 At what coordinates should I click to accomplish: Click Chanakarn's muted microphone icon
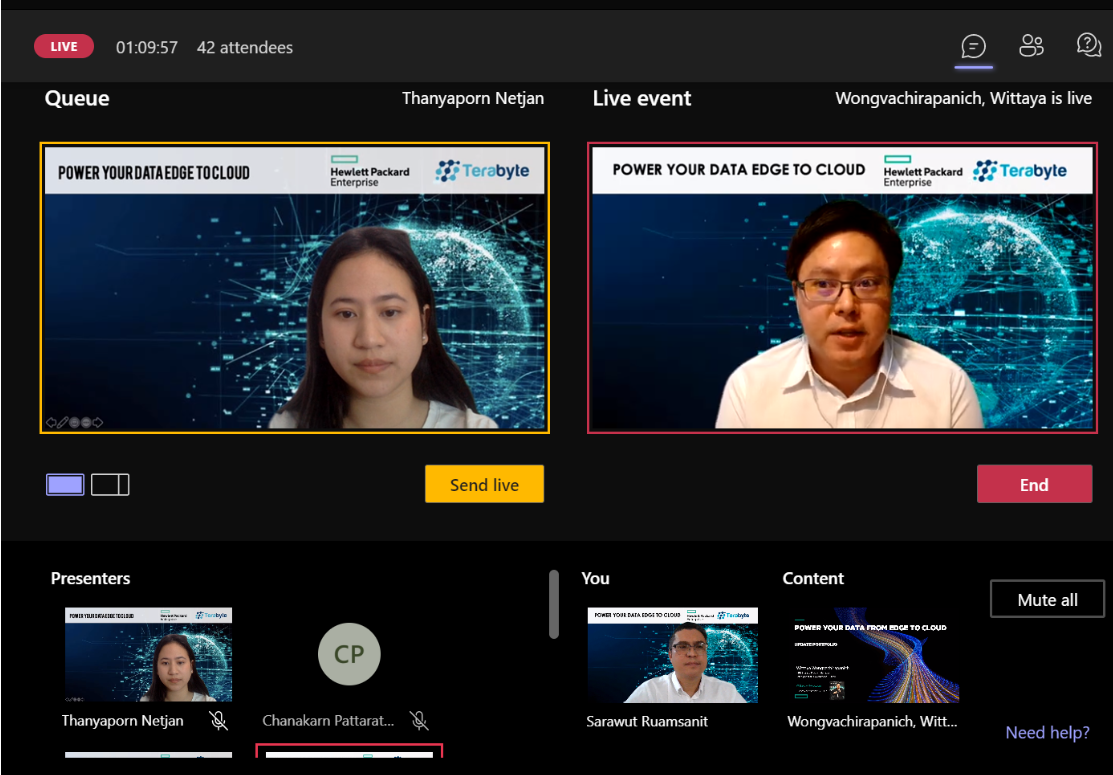tap(420, 720)
